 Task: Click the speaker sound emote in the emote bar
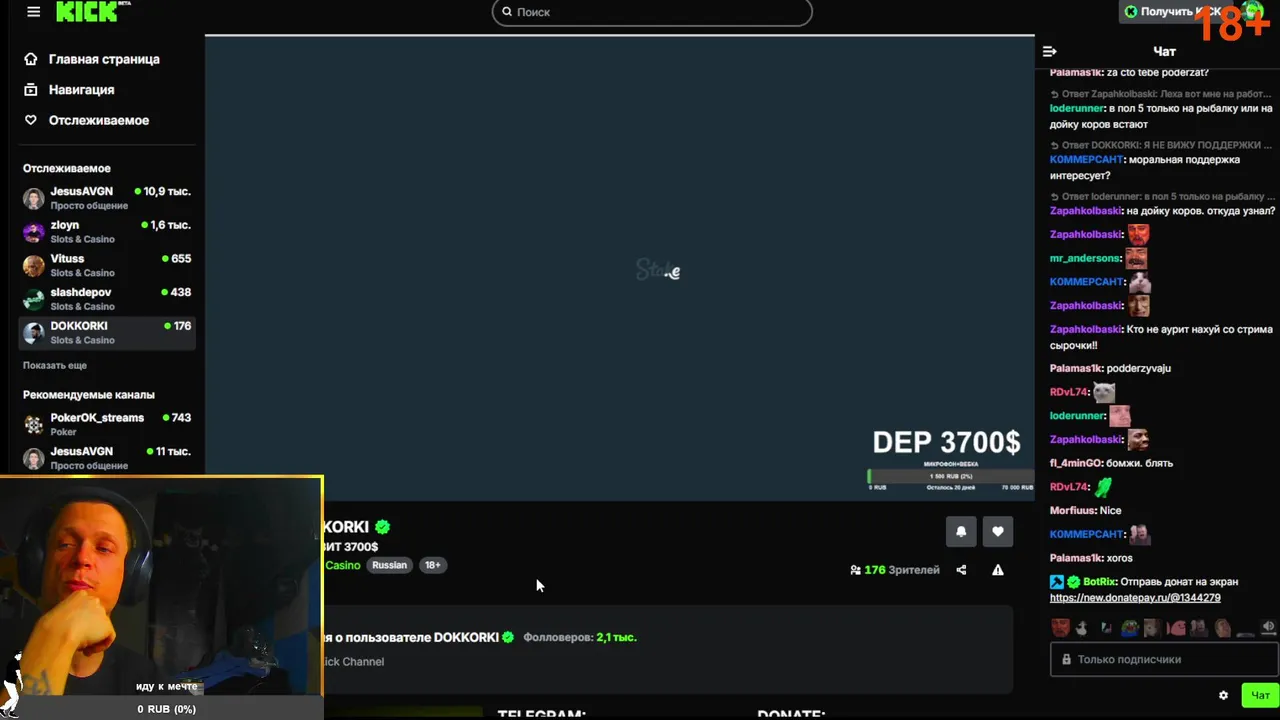point(1269,628)
